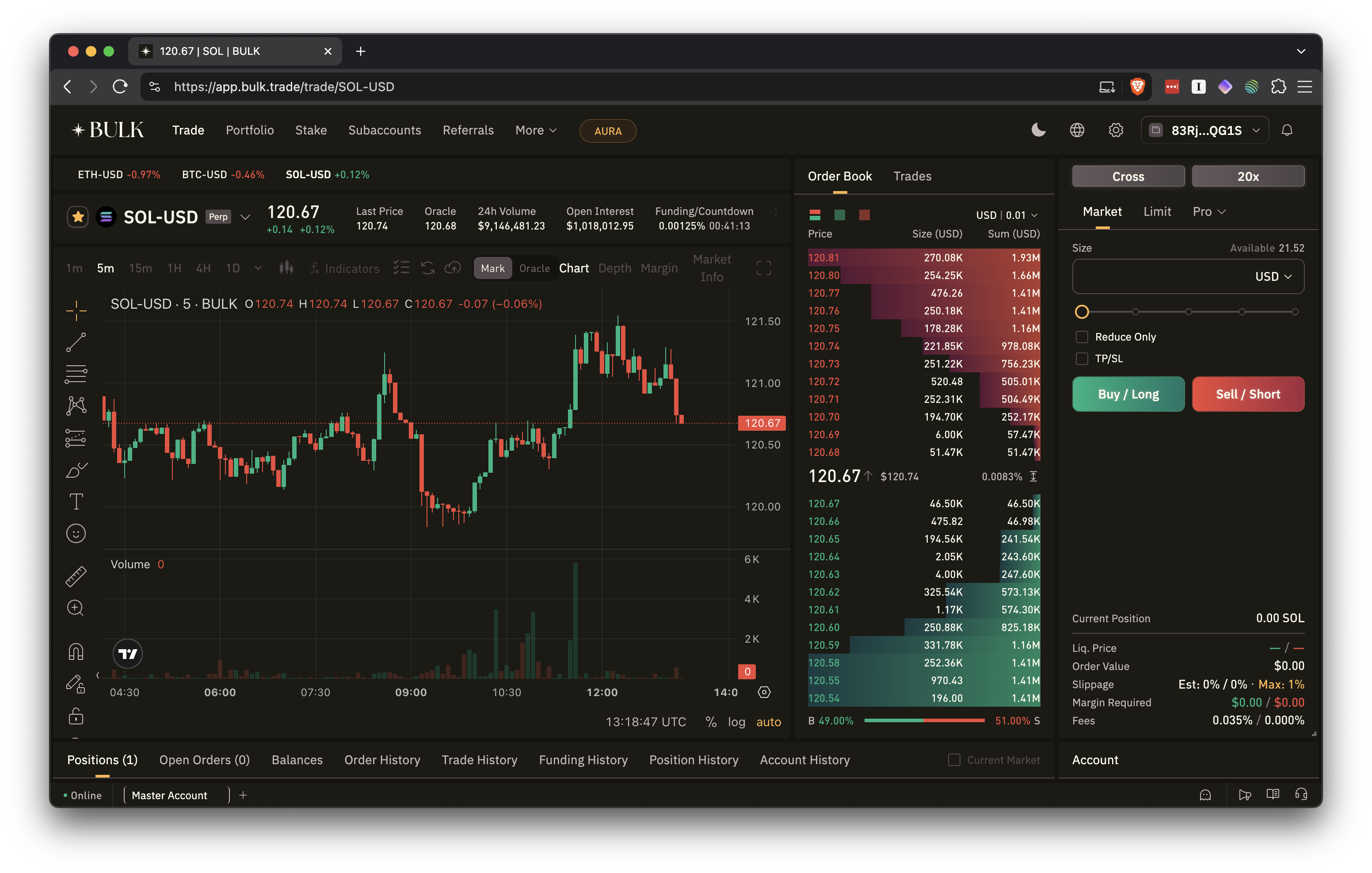The width and height of the screenshot is (1372, 873).
Task: Open language selector globe icon
Action: pos(1077,130)
